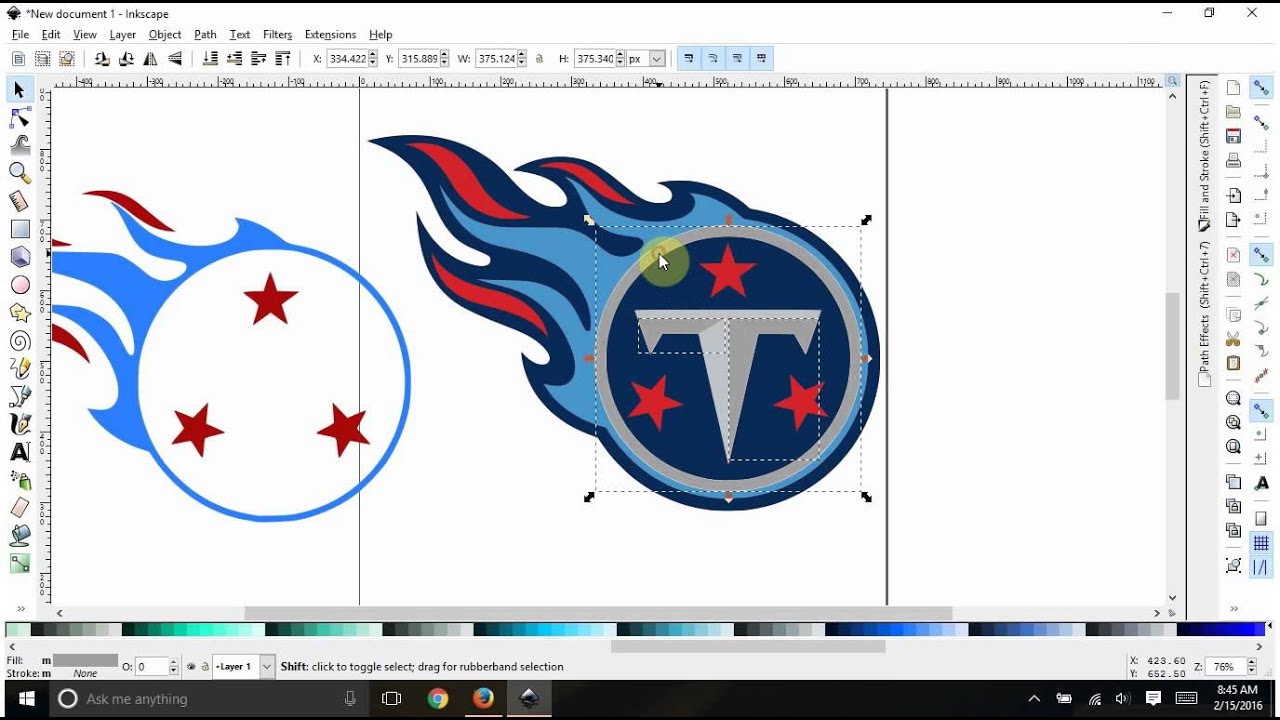1280x720 pixels.
Task: Click Print document icon in command bar
Action: (1234, 161)
